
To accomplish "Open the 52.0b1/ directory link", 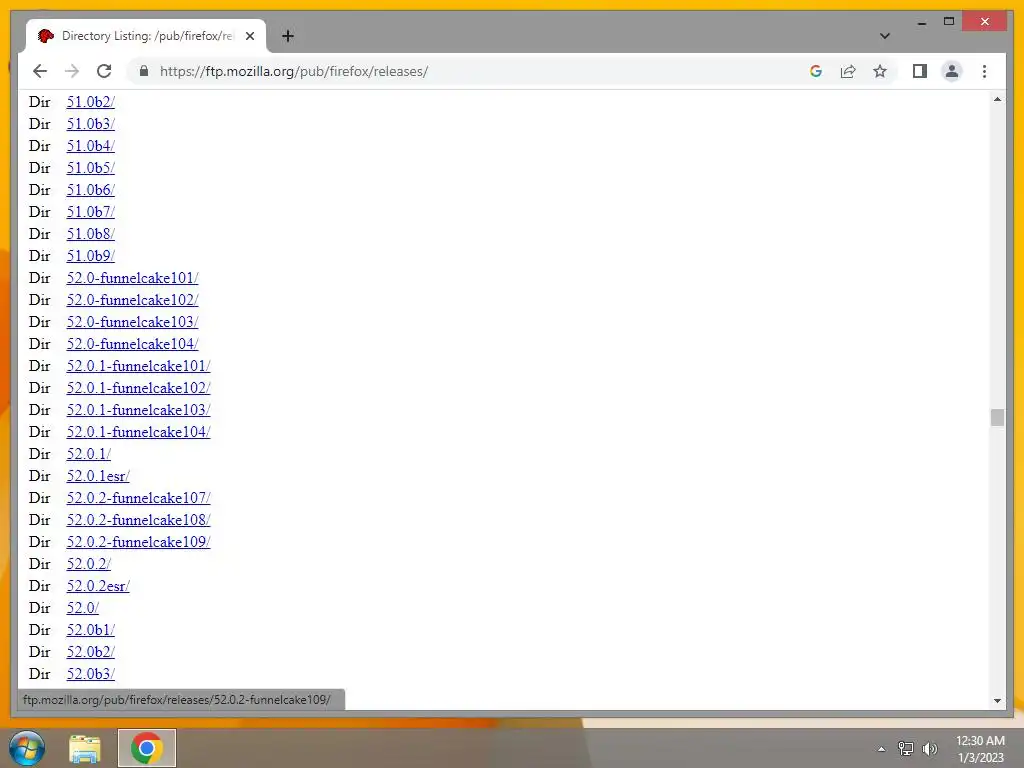I will point(90,630).
